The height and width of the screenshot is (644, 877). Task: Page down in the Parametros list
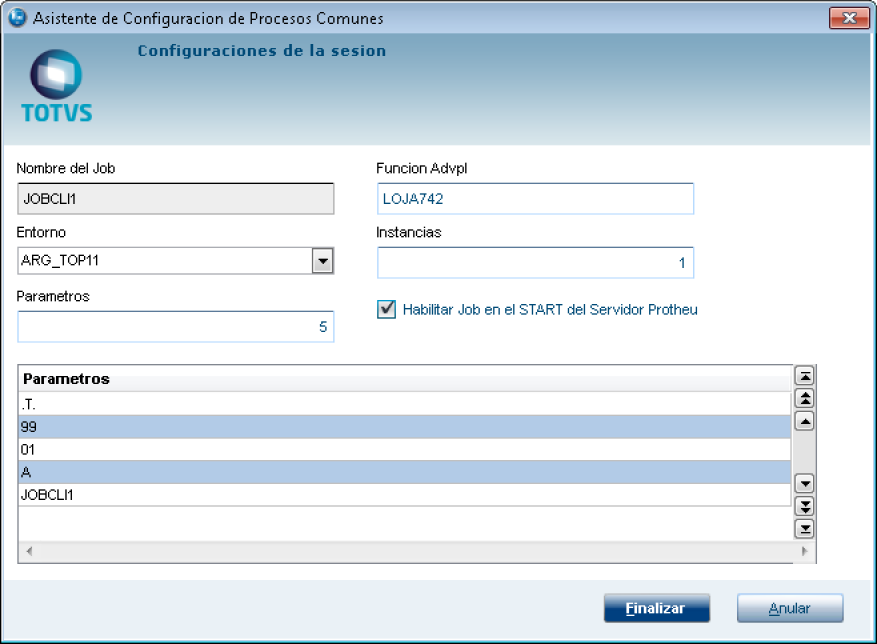pos(803,506)
